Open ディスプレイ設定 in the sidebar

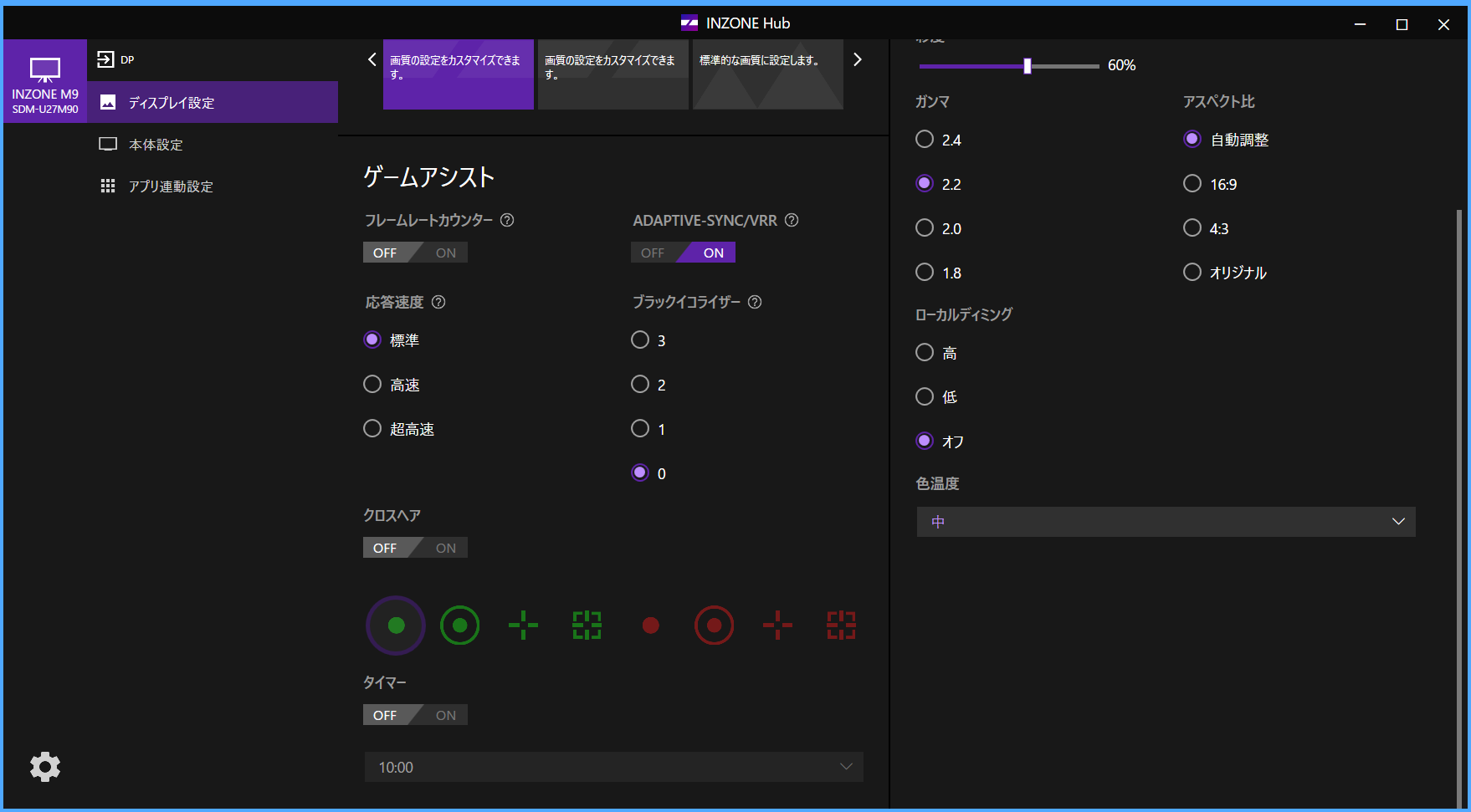click(213, 102)
